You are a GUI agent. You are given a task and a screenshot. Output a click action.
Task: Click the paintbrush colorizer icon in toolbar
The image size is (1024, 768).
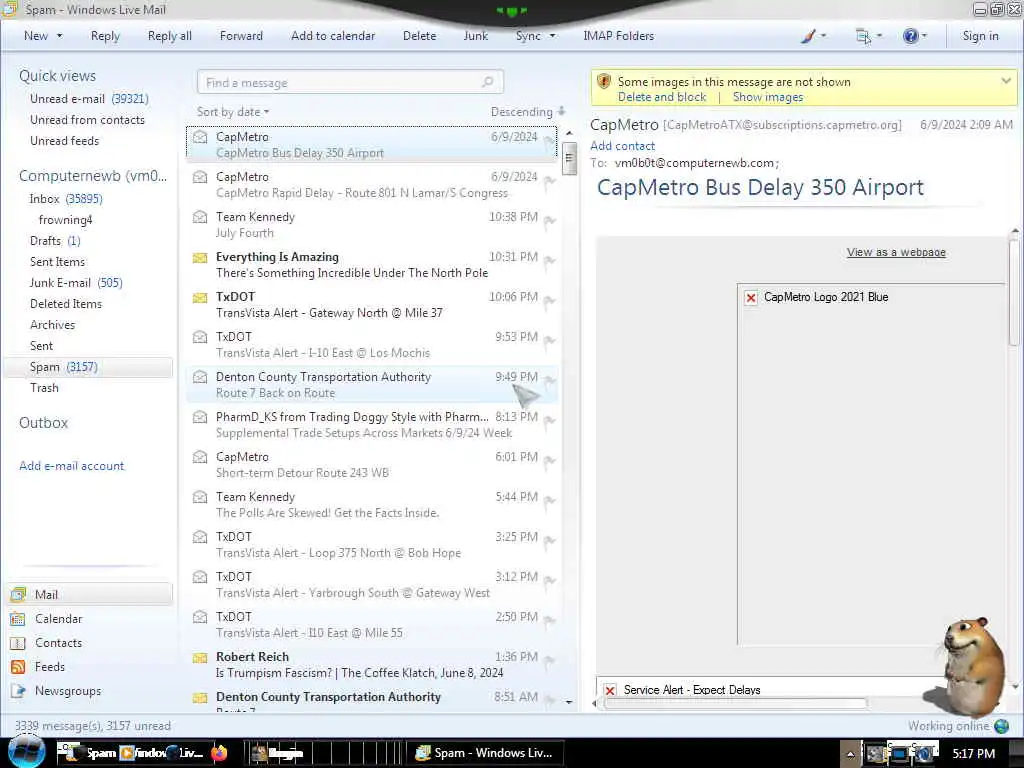coord(808,36)
